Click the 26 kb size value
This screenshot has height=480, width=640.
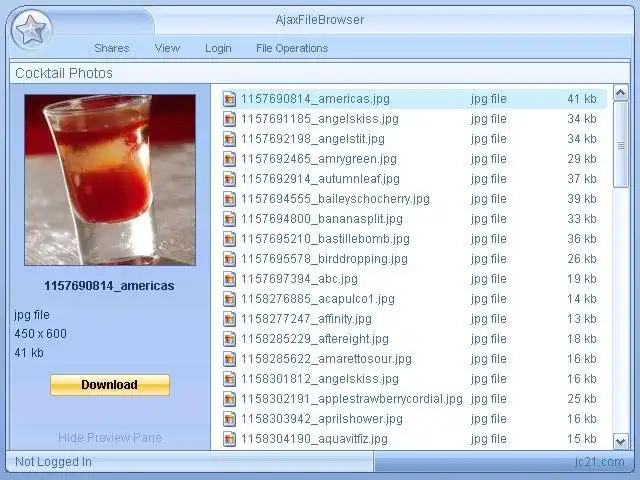point(582,259)
